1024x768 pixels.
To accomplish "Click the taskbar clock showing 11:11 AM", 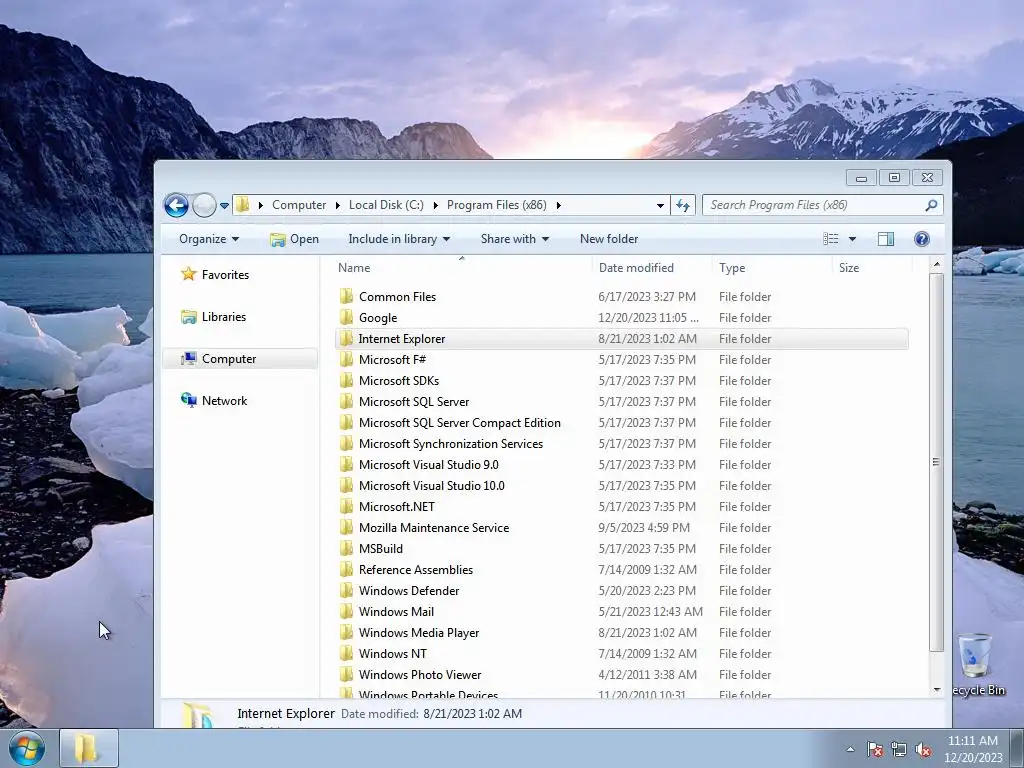I will (x=972, y=749).
